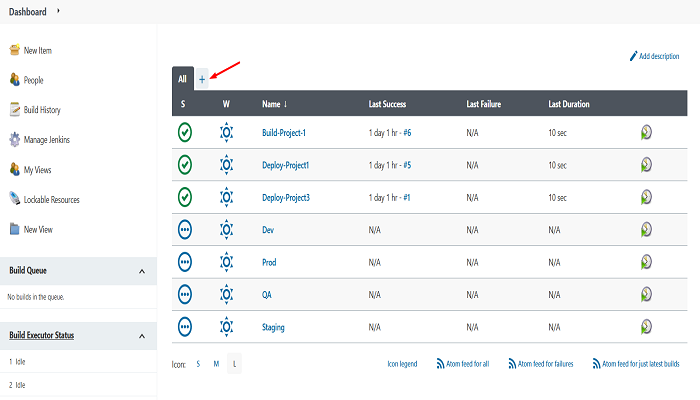Image resolution: width=700 pixels, height=400 pixels.
Task: Schedule a build for QA
Action: point(646,294)
